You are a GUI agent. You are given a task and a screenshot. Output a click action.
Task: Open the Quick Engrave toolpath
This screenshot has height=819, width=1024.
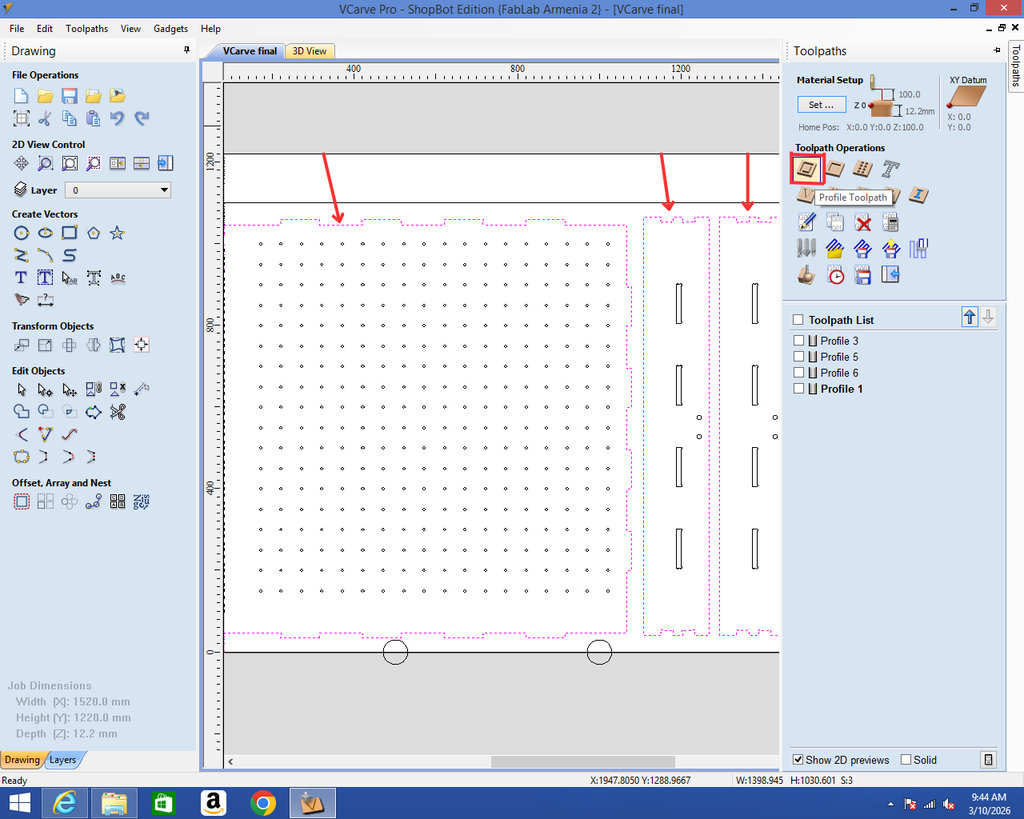891,169
